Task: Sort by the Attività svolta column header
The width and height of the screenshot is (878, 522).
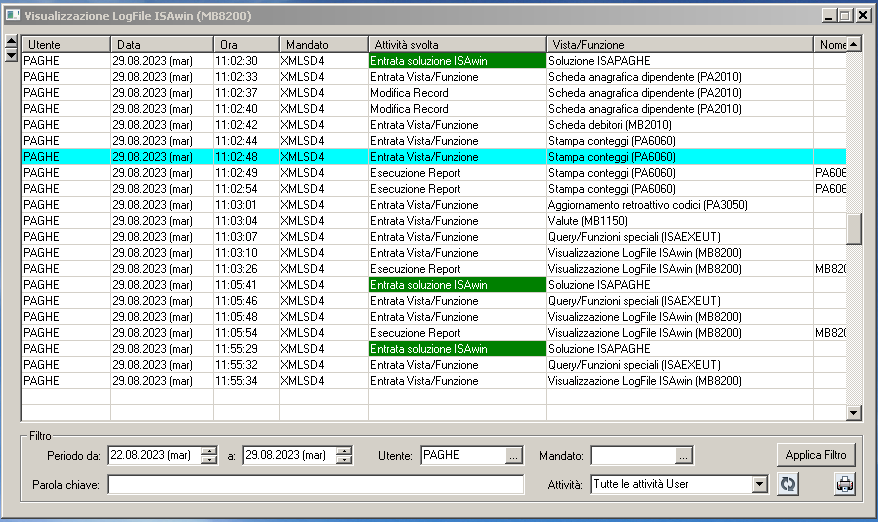Action: pyautogui.click(x=457, y=45)
